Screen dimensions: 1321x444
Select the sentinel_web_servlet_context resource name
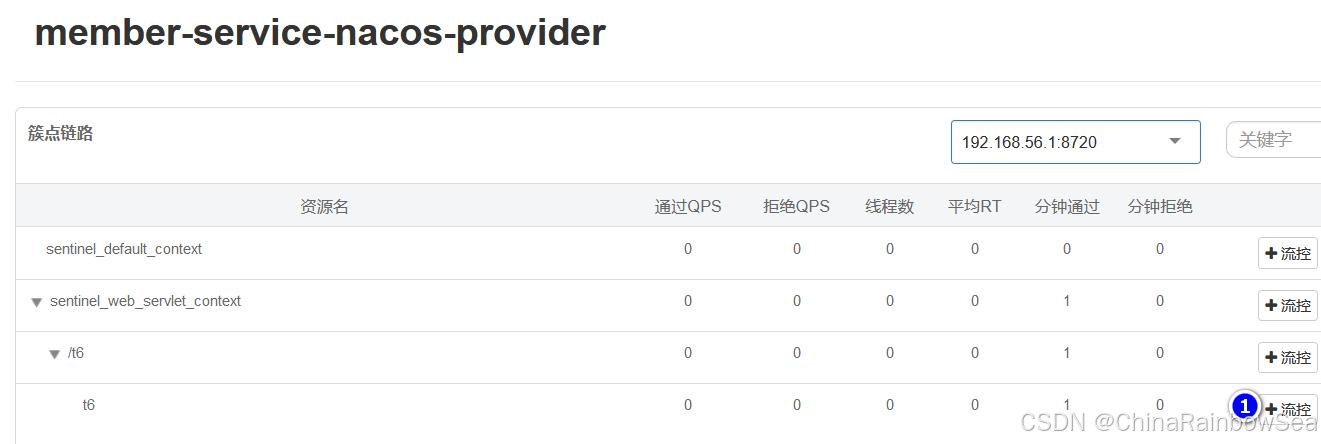(x=145, y=301)
